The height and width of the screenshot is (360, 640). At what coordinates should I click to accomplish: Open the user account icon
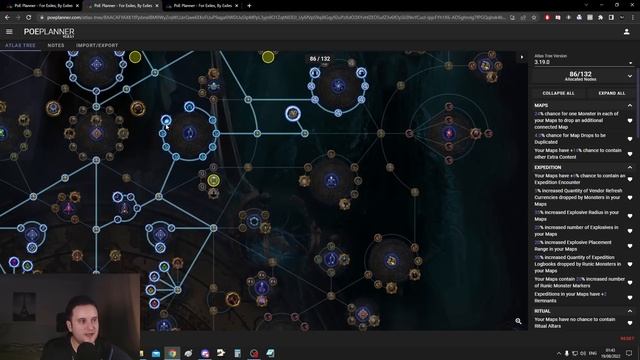click(626, 31)
